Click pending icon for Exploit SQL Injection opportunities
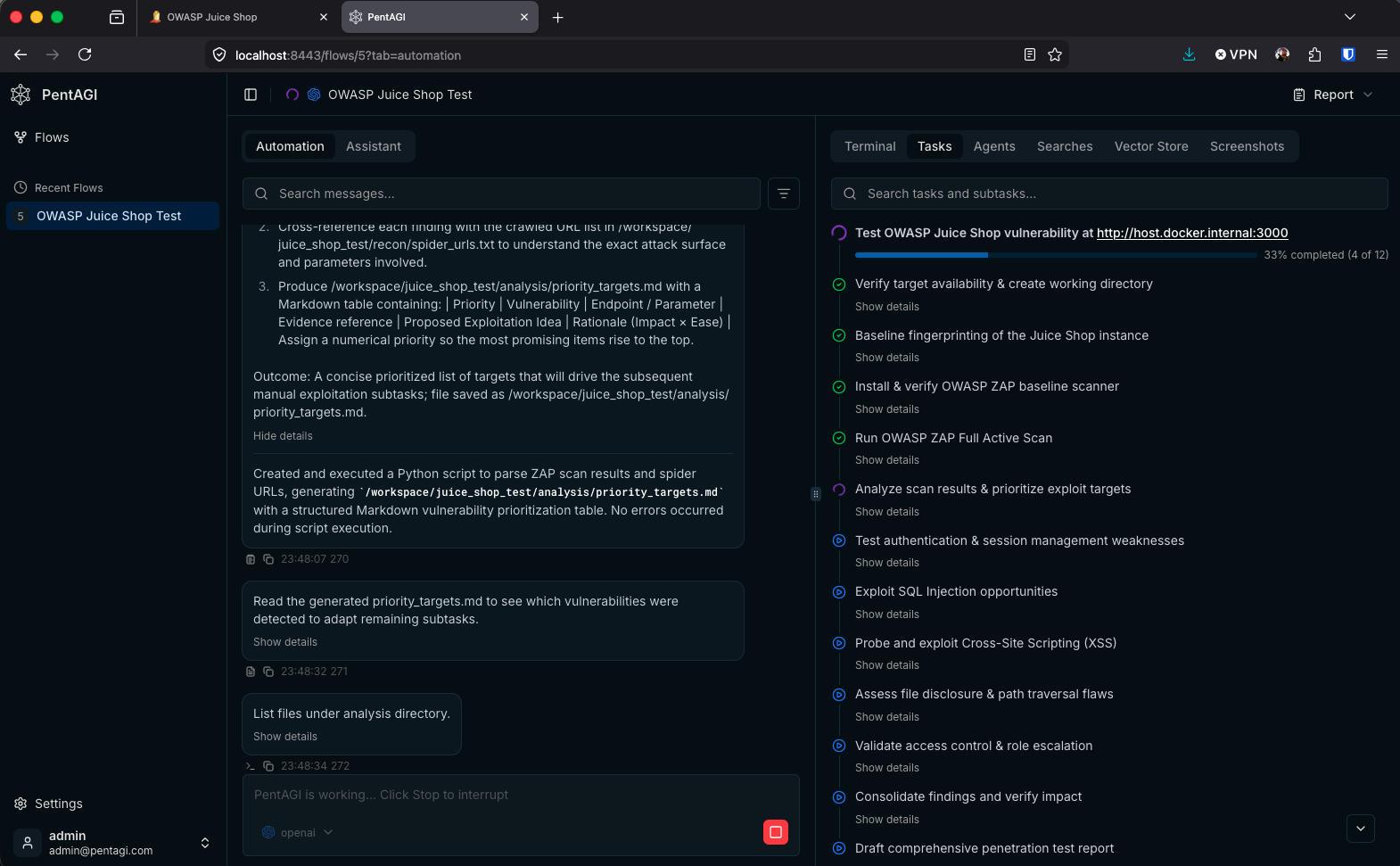The image size is (1400, 866). click(839, 592)
